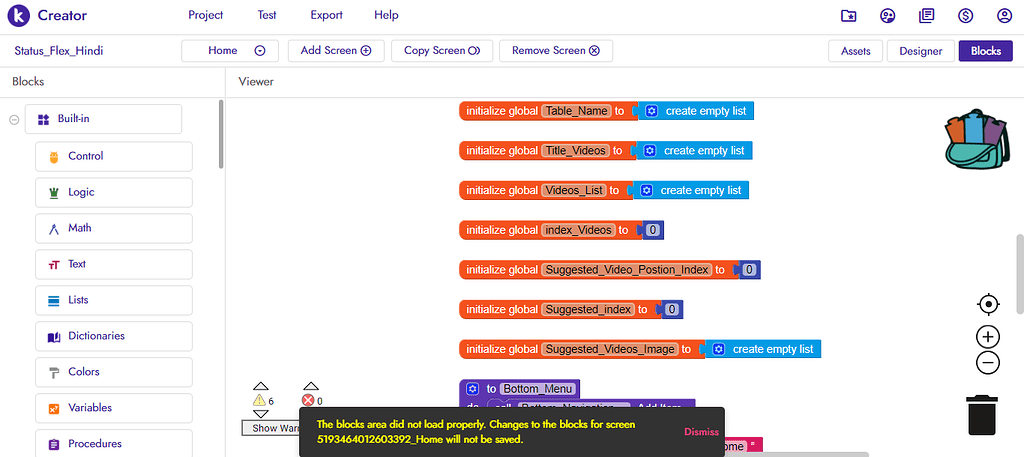Open the user account icon

1004,16
